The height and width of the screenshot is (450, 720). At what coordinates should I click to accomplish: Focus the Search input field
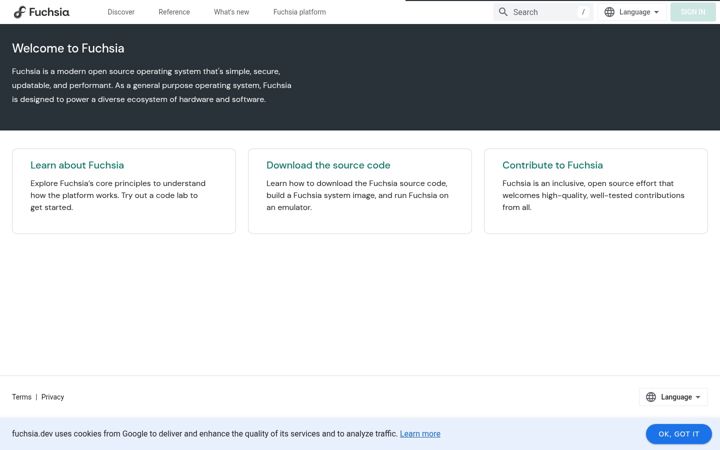point(543,12)
